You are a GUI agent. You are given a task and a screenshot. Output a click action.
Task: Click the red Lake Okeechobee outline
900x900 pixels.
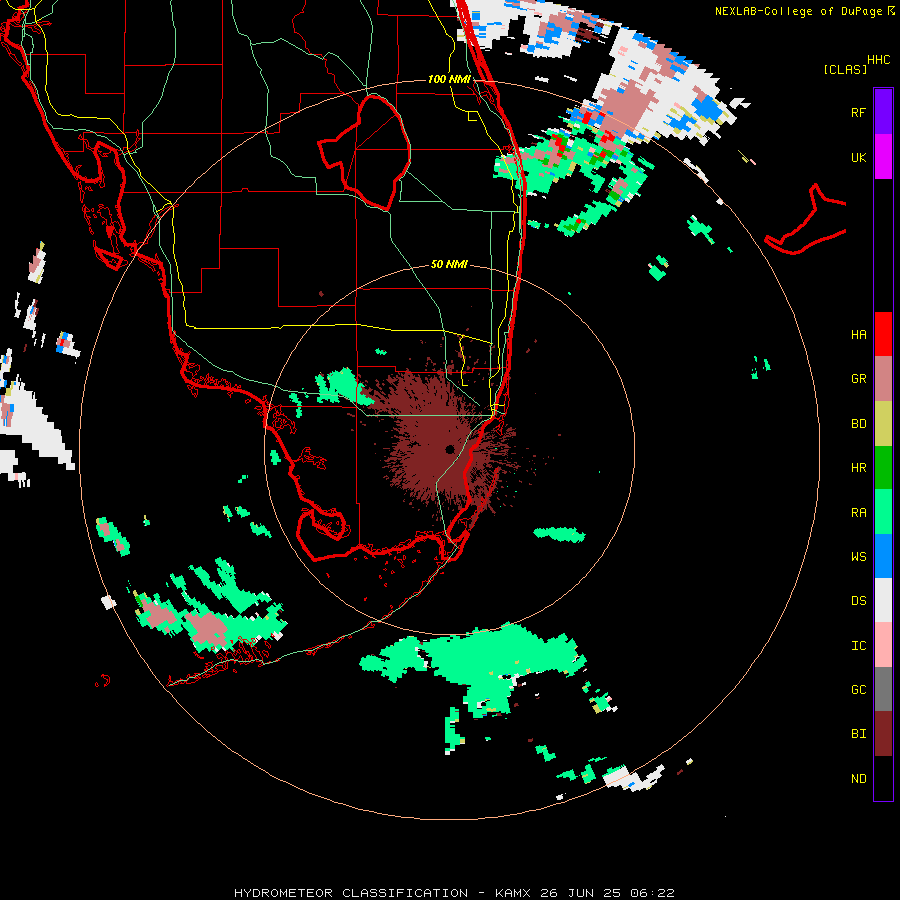[x=364, y=153]
